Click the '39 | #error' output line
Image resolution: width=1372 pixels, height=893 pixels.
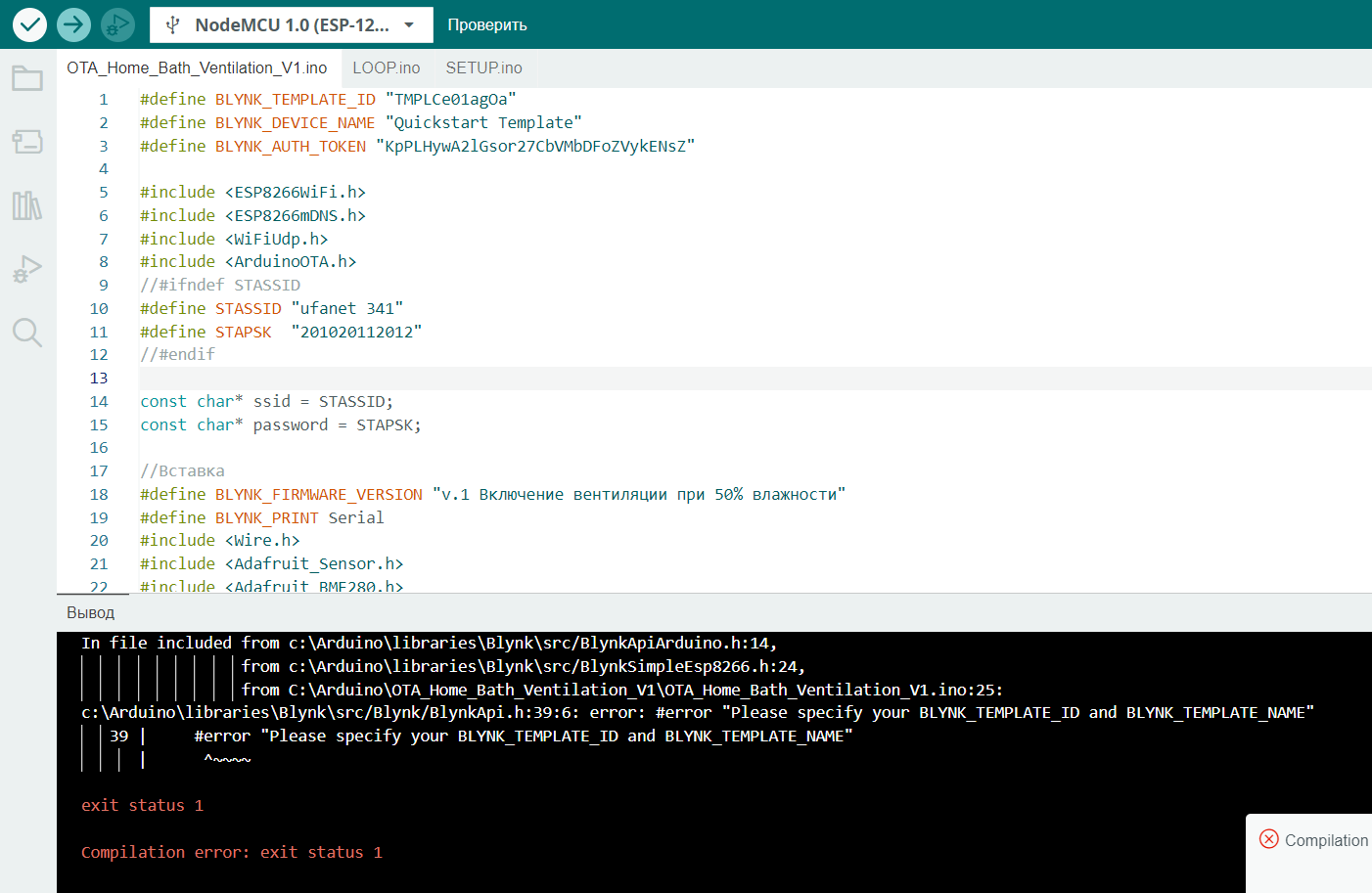point(480,736)
